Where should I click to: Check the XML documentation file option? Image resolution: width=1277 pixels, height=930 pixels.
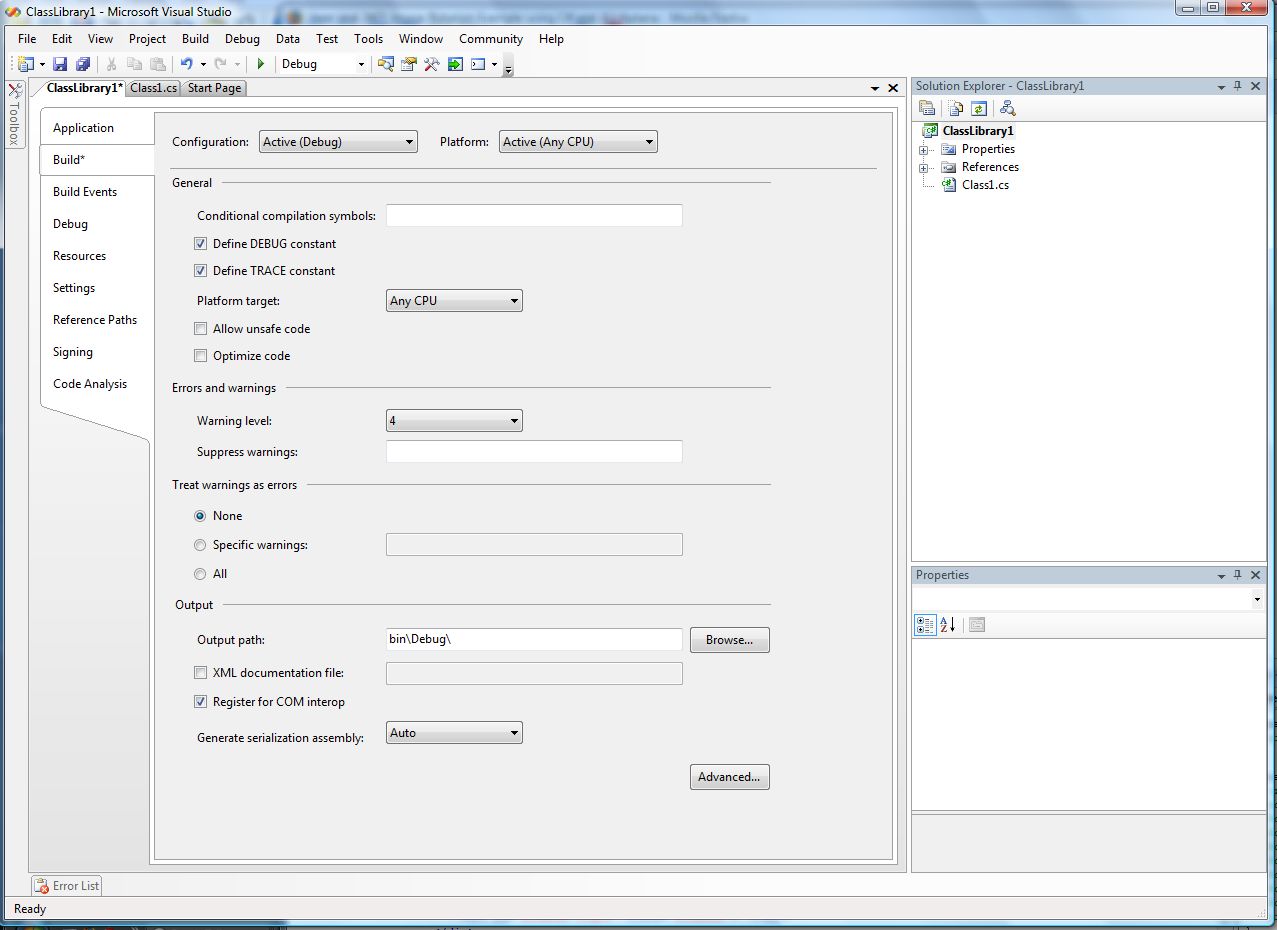point(200,673)
